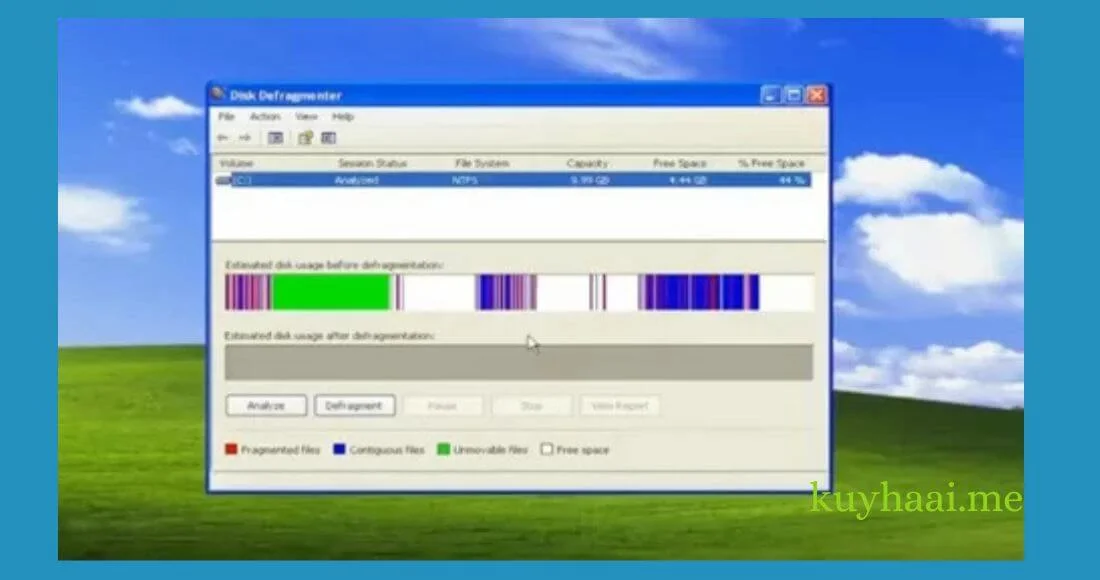Click the Forward arrow toolbar icon
The width and height of the screenshot is (1100, 580).
tap(245, 138)
